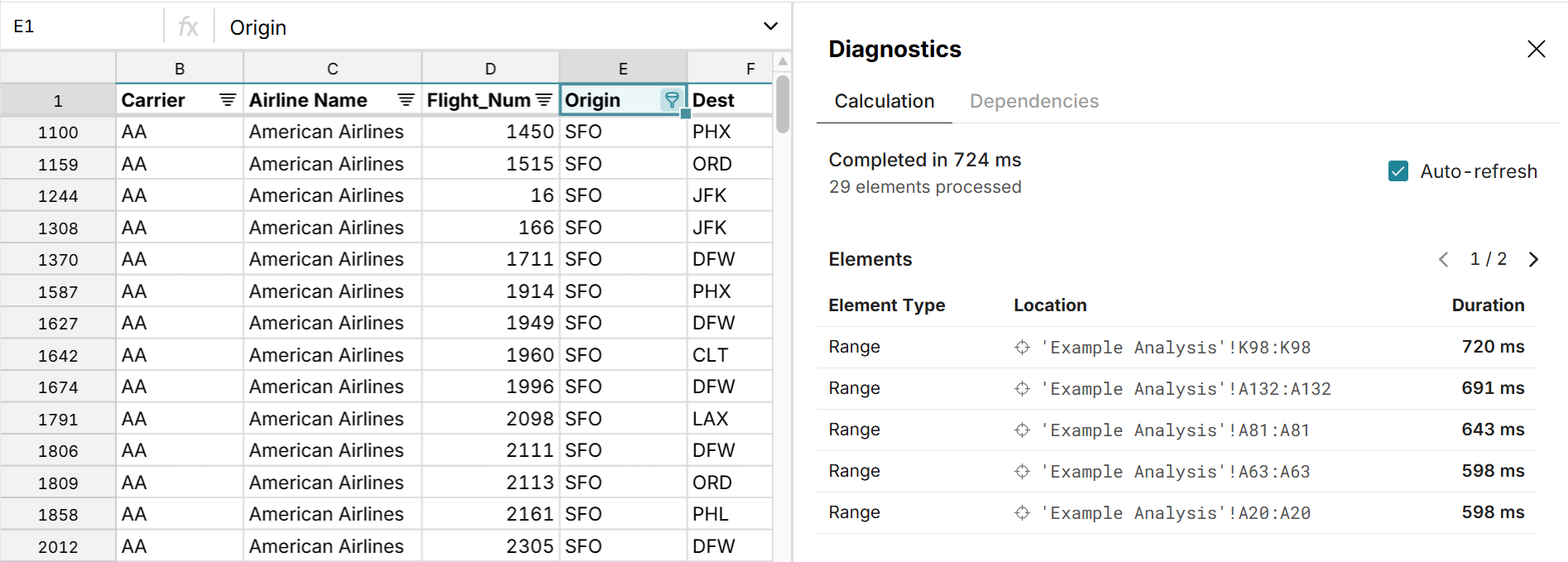Locate range A81:A81 using target icon
Screen dimensions: 1568x562
pos(1023,430)
